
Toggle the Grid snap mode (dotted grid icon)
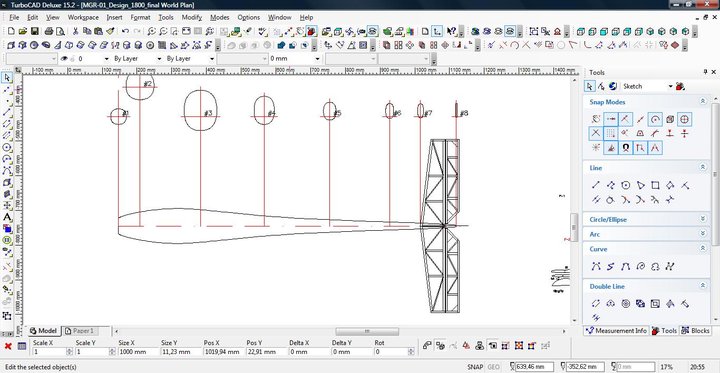610,134
